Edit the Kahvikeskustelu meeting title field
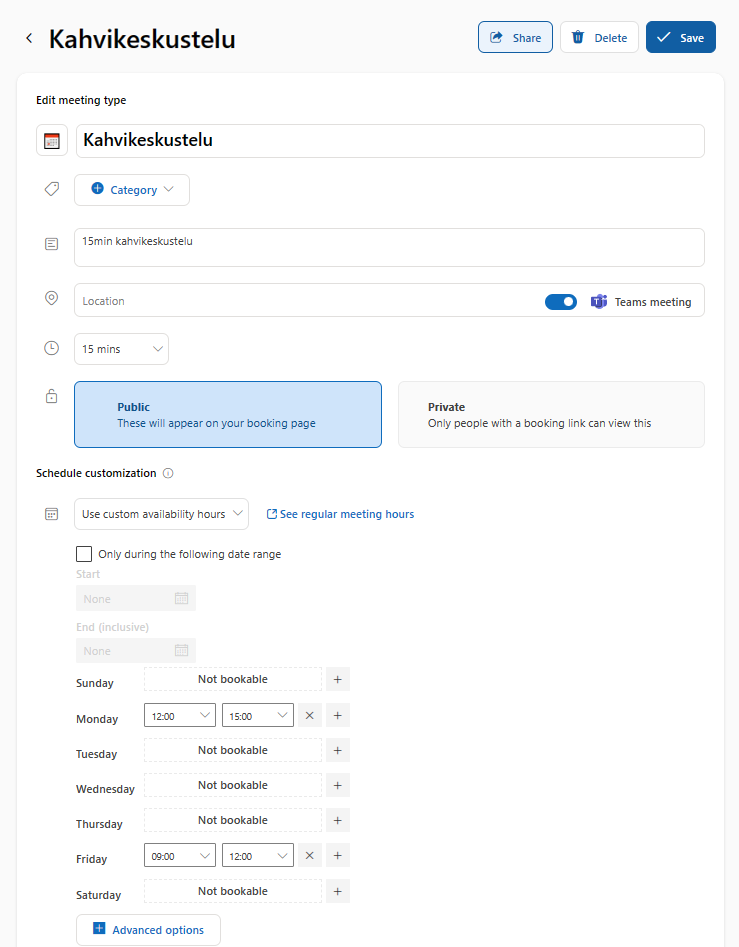This screenshot has height=947, width=739. (390, 141)
